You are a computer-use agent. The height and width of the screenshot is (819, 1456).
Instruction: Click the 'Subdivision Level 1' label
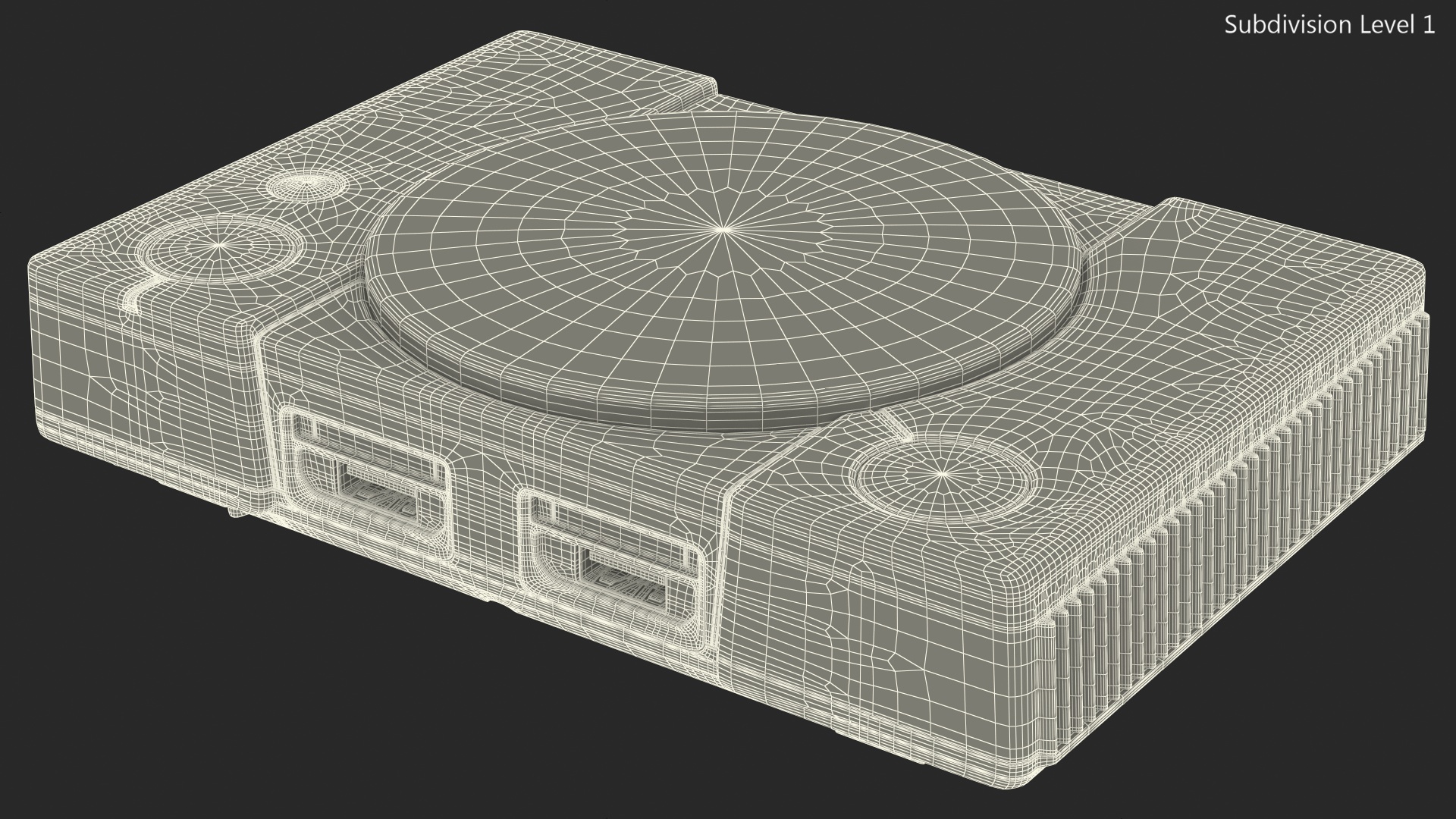click(x=1330, y=25)
